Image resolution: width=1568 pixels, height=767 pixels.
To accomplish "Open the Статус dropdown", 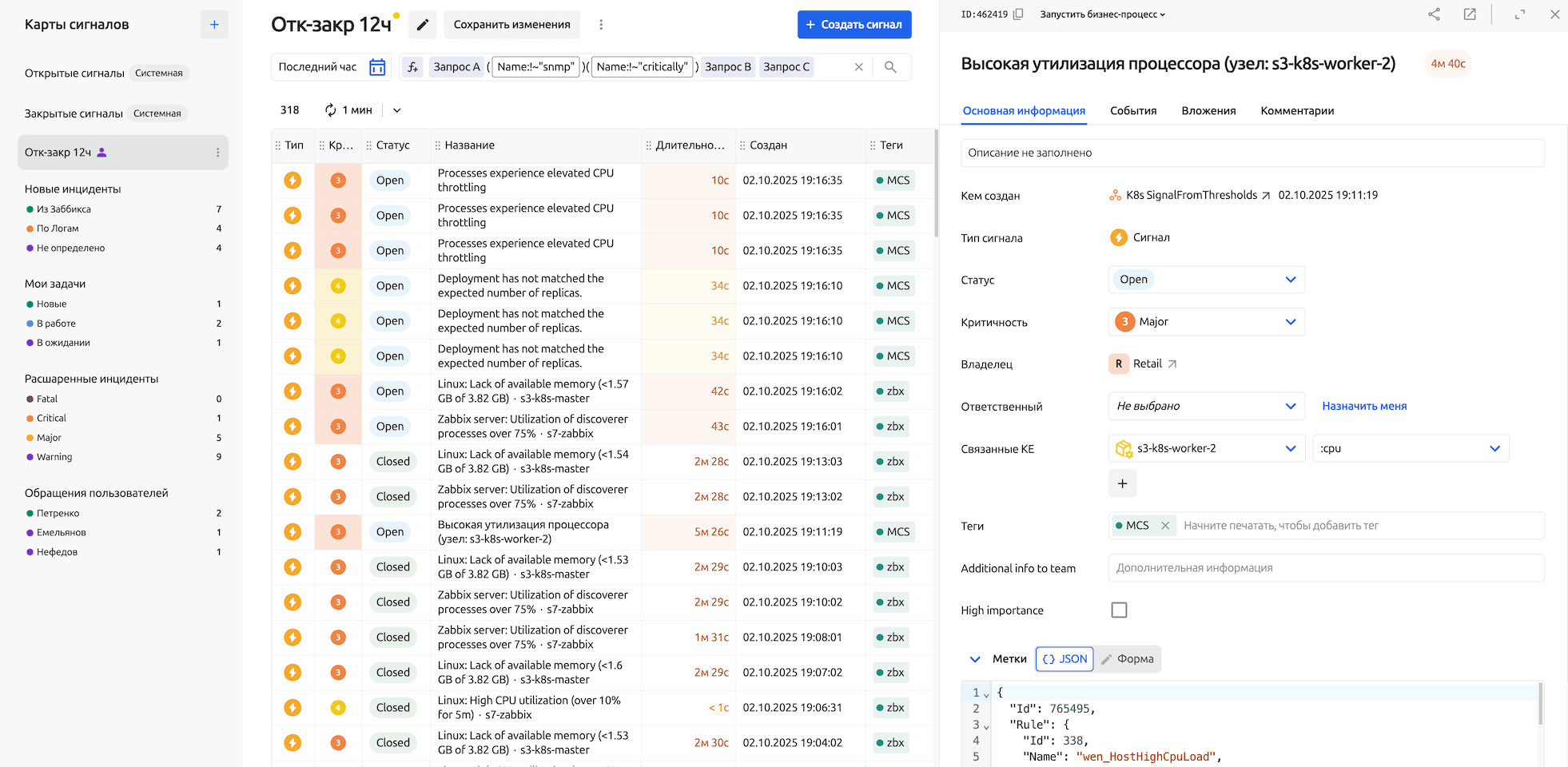I will click(x=1206, y=280).
